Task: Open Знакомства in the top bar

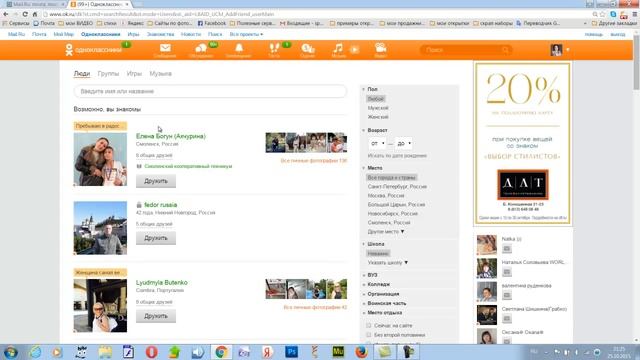Action: click(160, 34)
